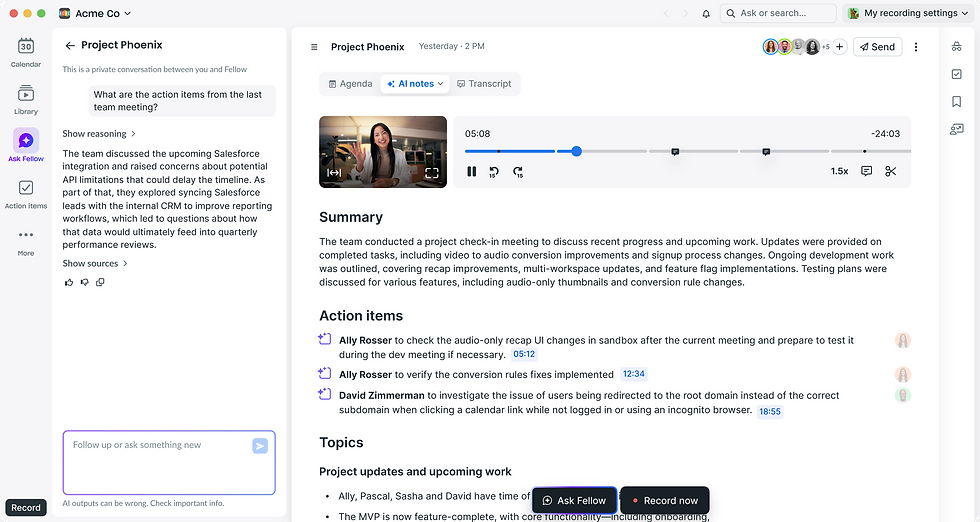Navigate forward with the top arrow
Image resolution: width=980 pixels, height=522 pixels.
pyautogui.click(x=686, y=13)
